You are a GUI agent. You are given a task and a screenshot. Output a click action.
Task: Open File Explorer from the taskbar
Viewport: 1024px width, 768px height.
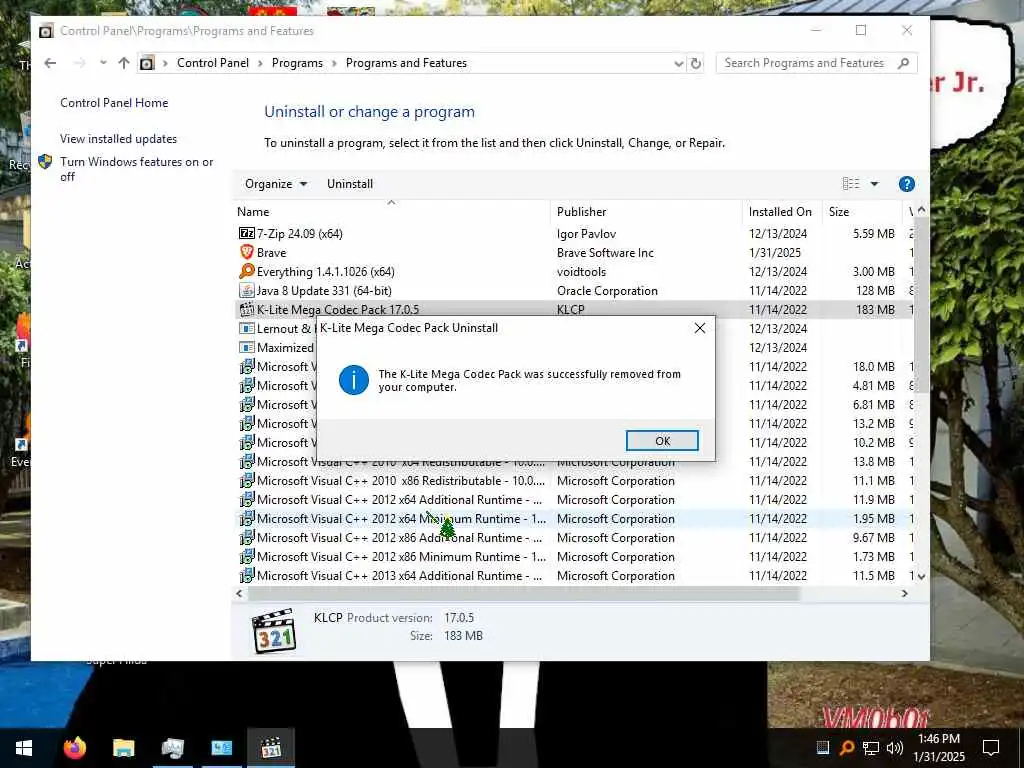pos(123,748)
